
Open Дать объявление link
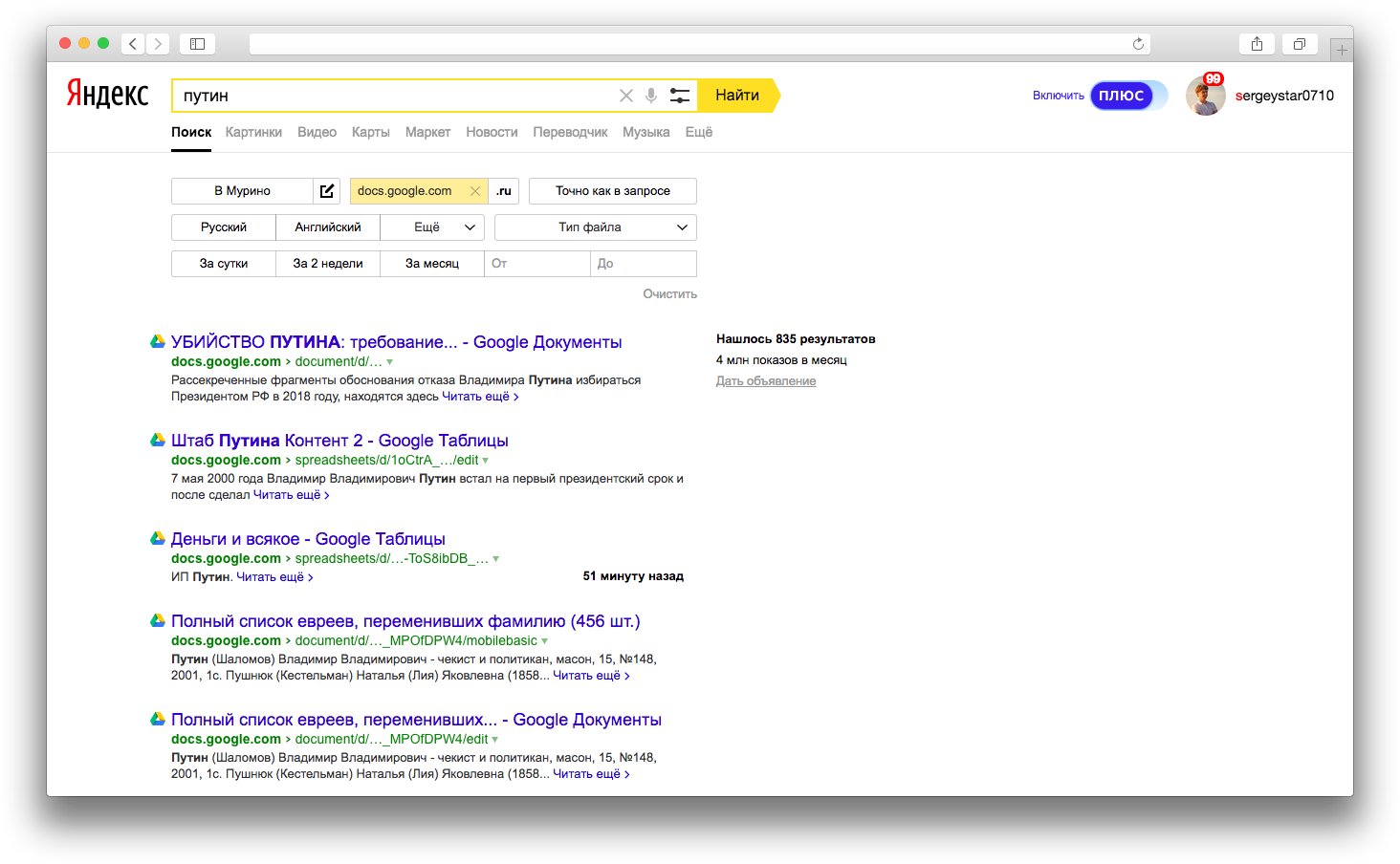tap(766, 381)
